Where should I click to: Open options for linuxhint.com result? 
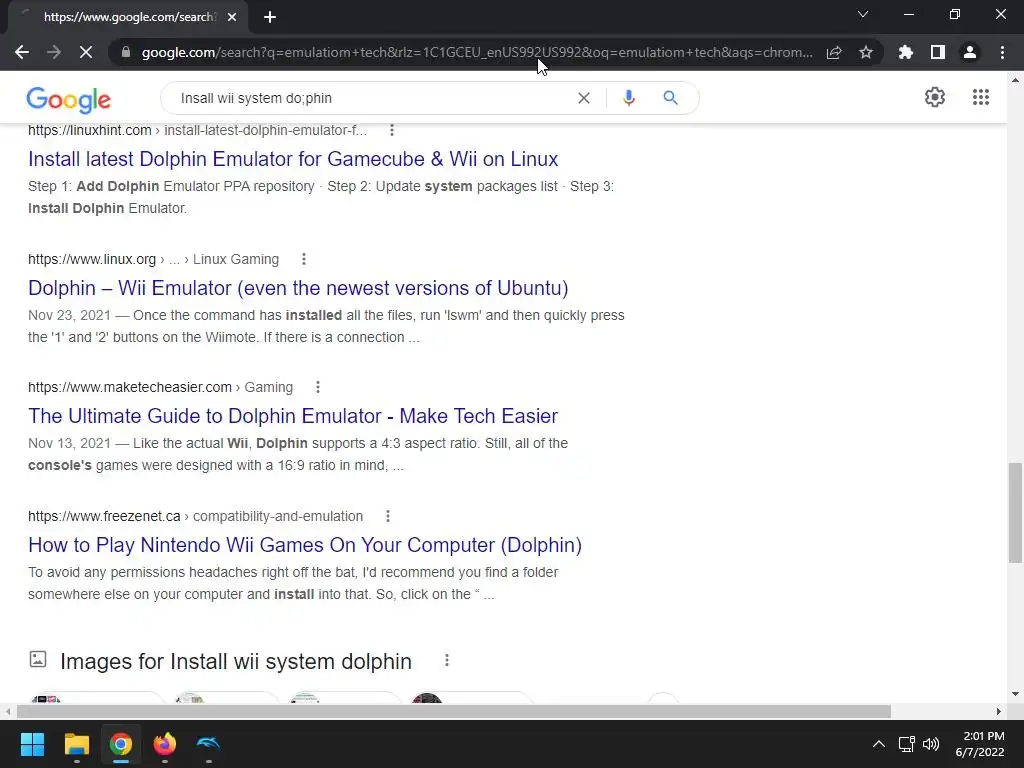392,130
